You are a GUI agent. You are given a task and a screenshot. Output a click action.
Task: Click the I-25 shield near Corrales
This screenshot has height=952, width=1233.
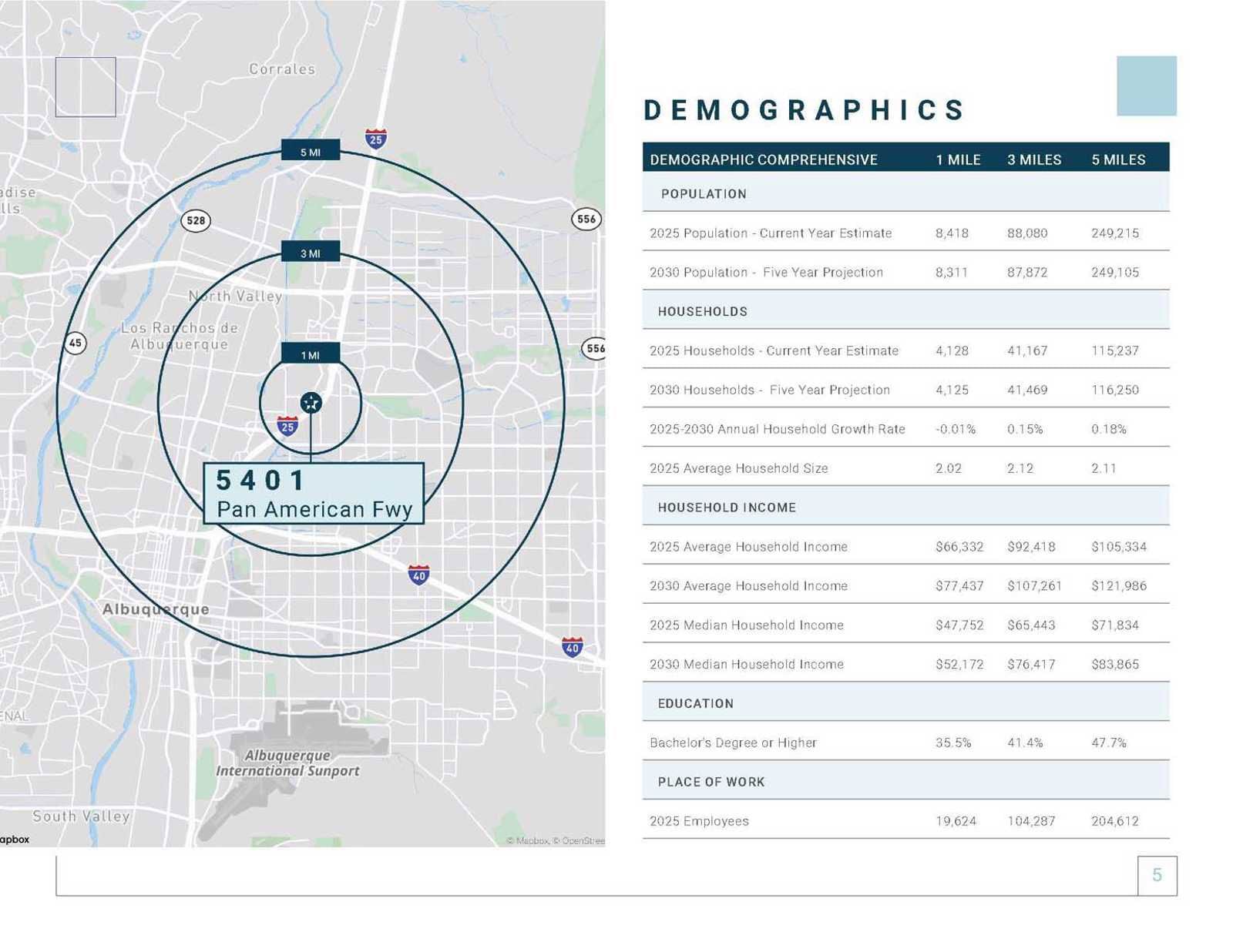(x=375, y=139)
